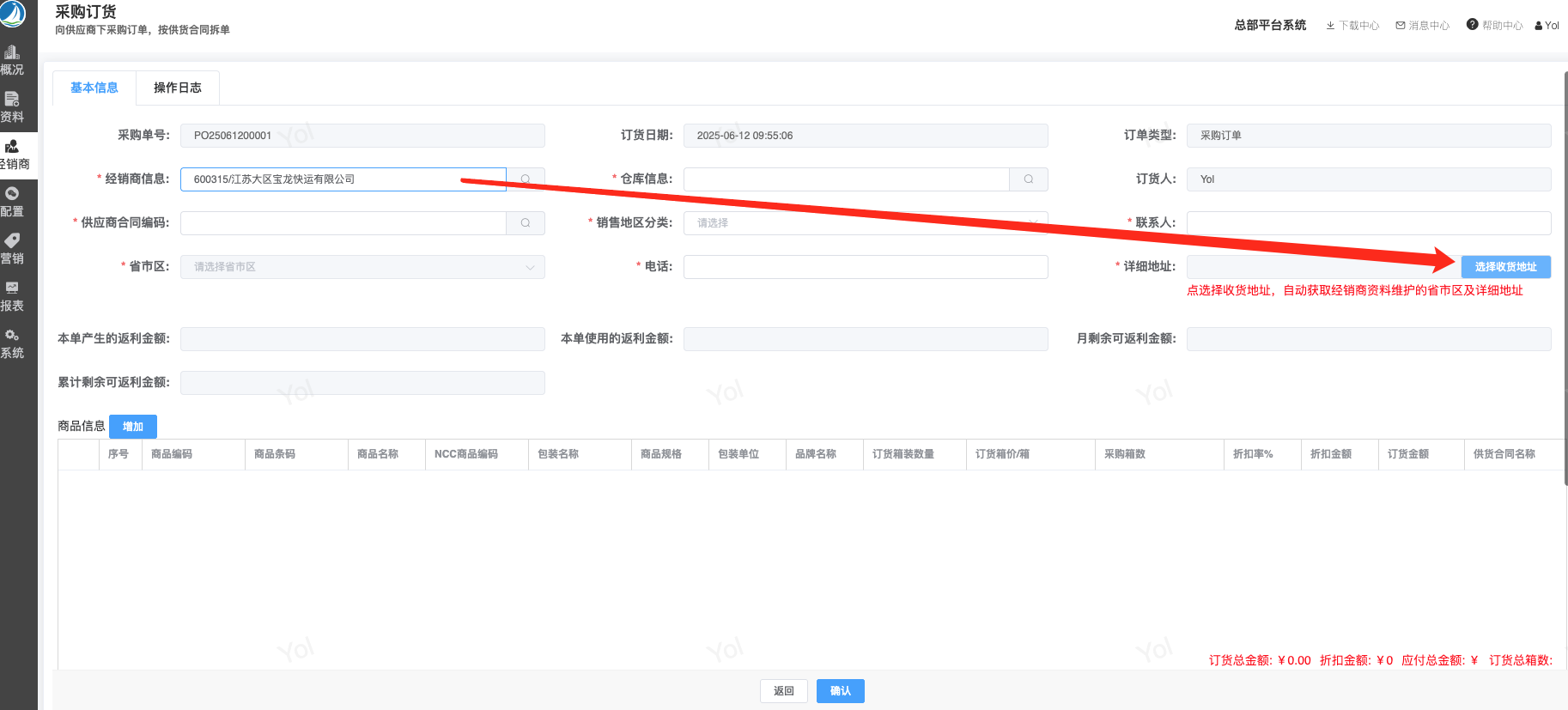The height and width of the screenshot is (710, 1568).
Task: Open the 销售地区分类 dropdown
Action: [x=866, y=223]
